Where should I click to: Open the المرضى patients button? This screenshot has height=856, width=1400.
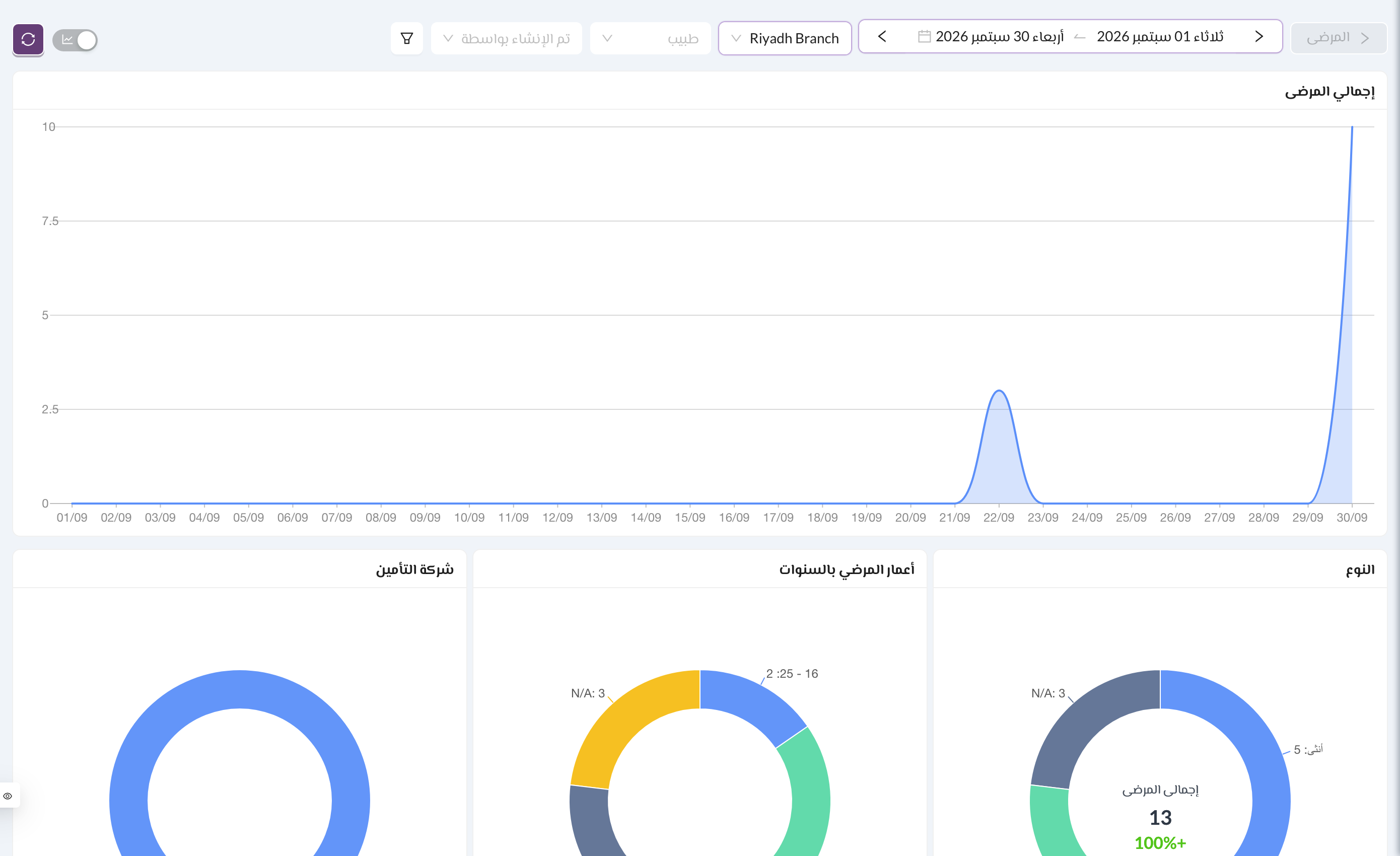point(1338,38)
